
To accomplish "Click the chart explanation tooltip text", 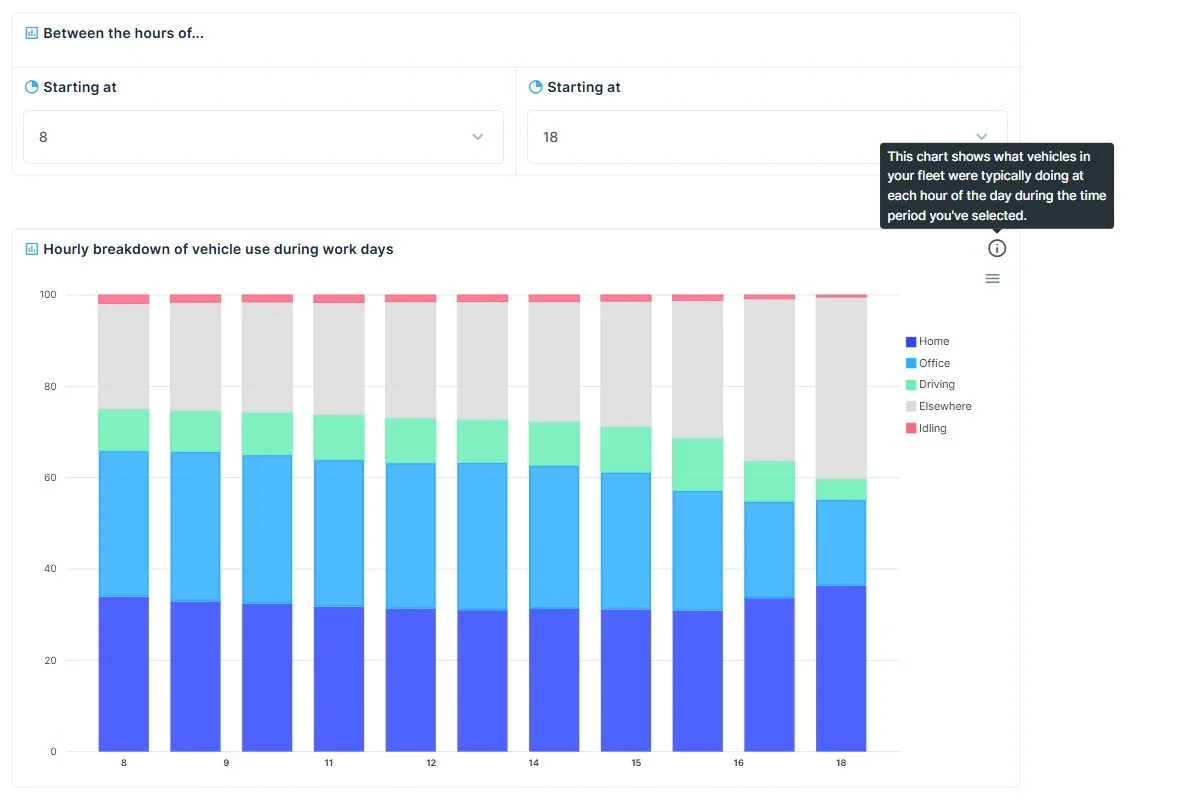I will (x=996, y=185).
